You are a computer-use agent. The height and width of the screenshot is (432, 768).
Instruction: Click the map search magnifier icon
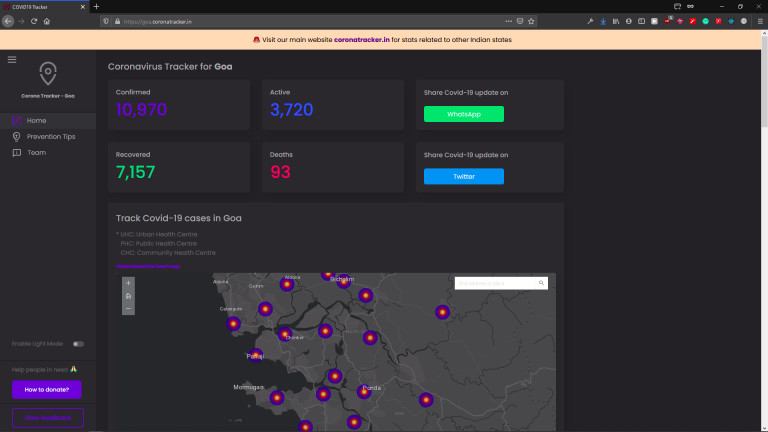coord(541,283)
